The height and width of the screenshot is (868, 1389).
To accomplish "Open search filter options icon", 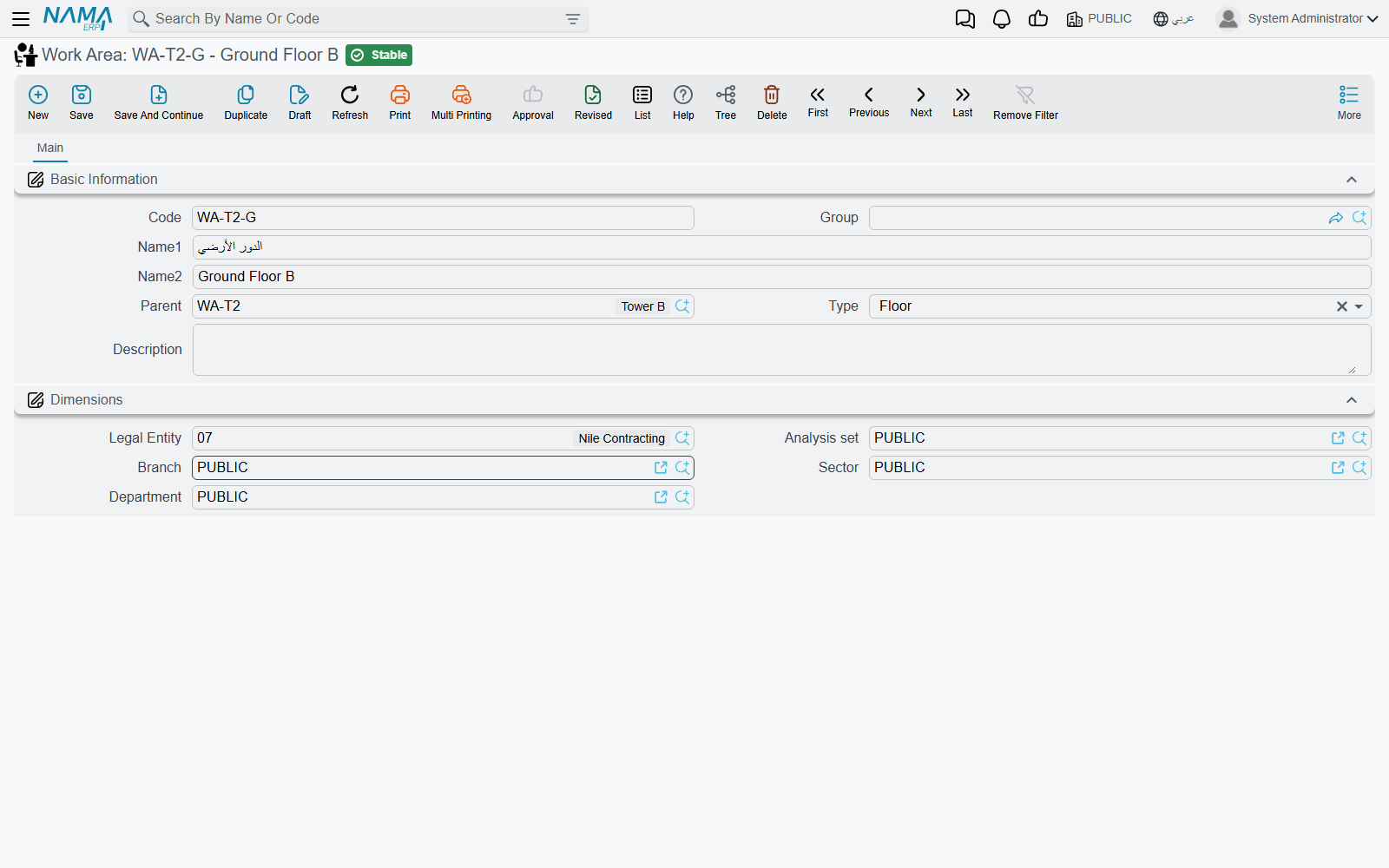I will click(x=573, y=19).
